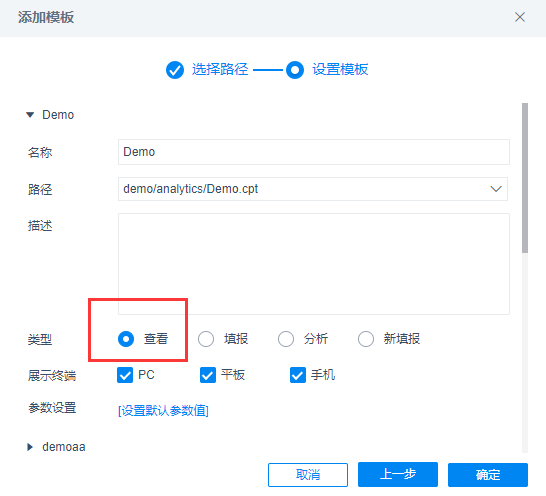
Task: Uncheck the 手机 display terminal checkbox
Action: (298, 375)
